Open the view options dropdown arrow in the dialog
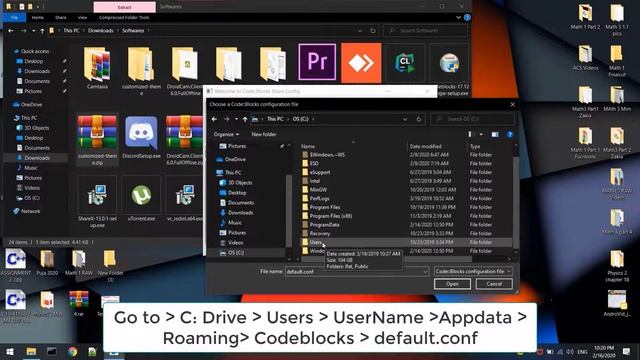Viewport: 640px width, 360px height. (x=481, y=134)
